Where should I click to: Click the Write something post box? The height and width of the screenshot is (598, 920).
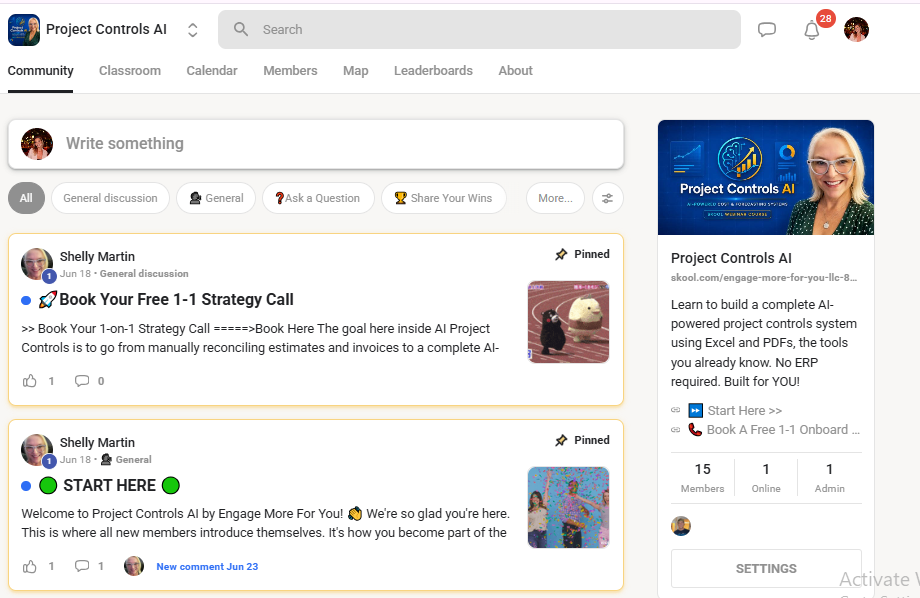316,144
